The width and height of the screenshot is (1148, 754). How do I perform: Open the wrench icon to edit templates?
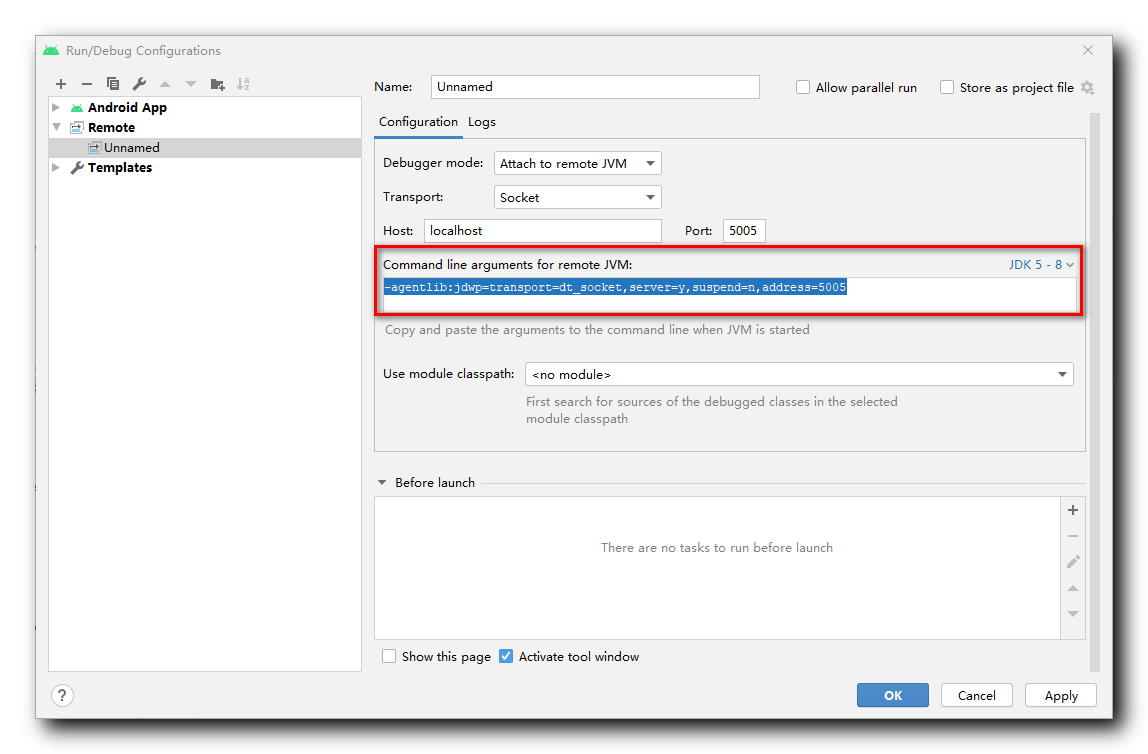tap(139, 84)
